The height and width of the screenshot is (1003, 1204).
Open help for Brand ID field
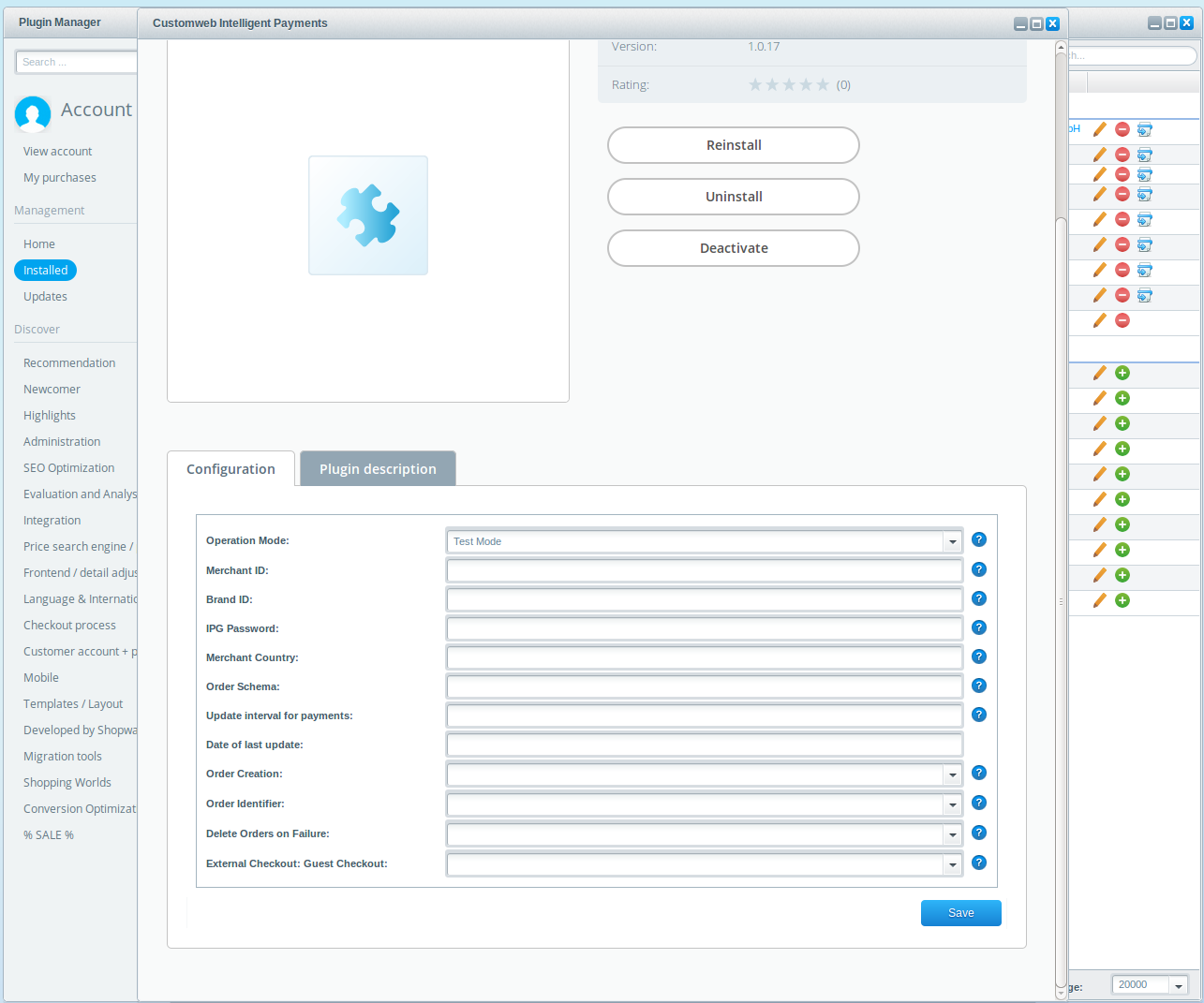point(979,598)
